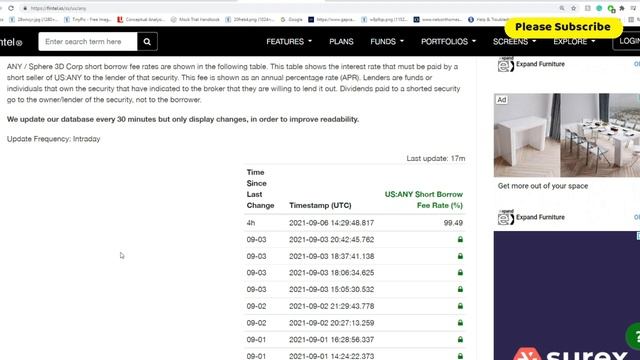Open the FEATURES dropdown menu
The width and height of the screenshot is (640, 360).
(x=289, y=42)
